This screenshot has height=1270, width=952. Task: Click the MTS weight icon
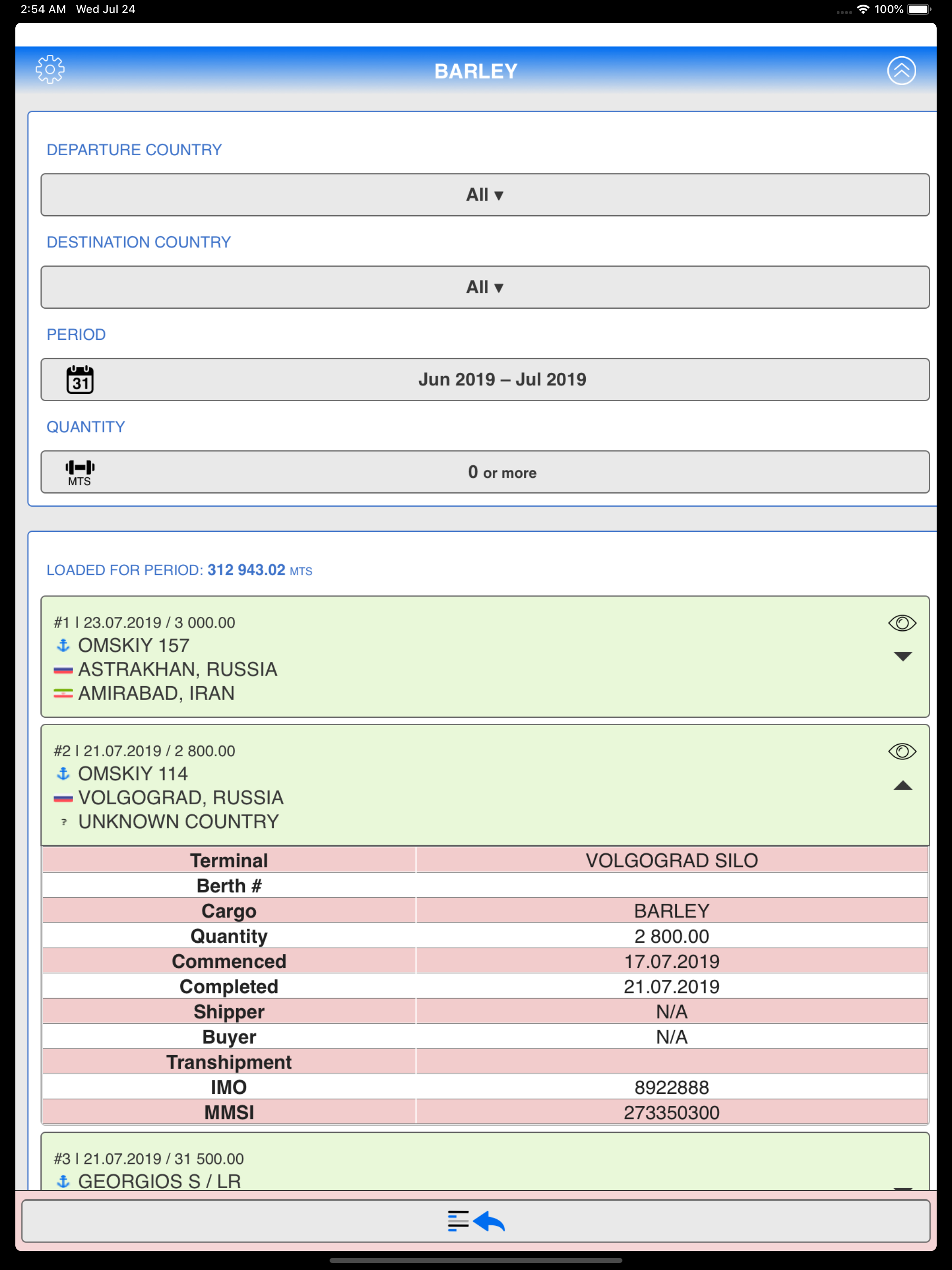coord(80,472)
